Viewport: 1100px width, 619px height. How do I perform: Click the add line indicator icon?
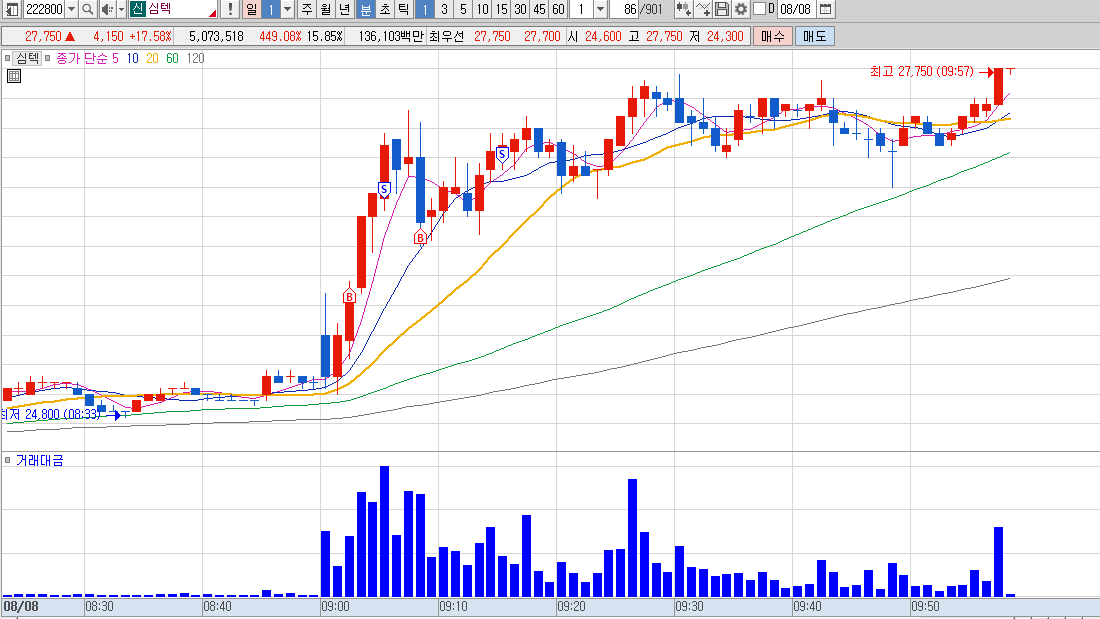[703, 9]
